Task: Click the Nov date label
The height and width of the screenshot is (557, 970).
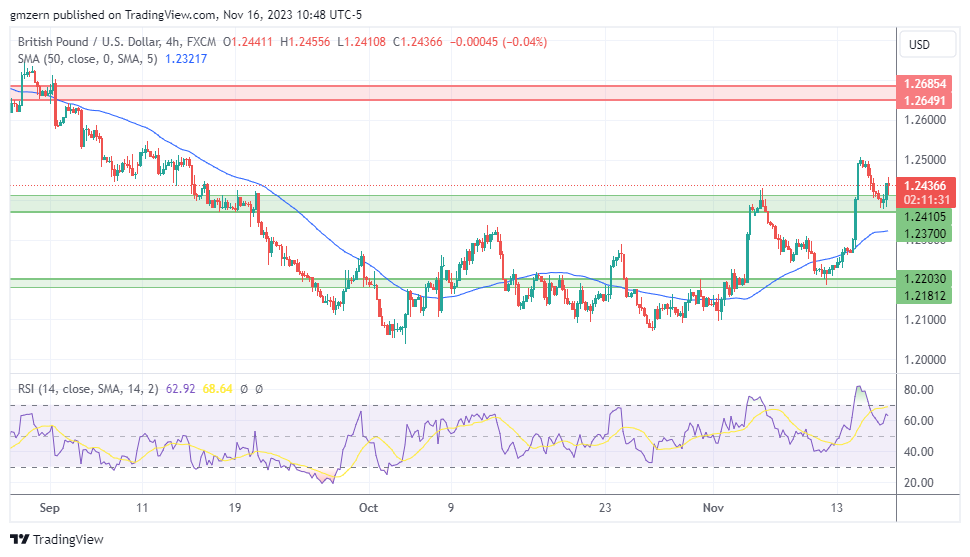Action: tap(713, 508)
